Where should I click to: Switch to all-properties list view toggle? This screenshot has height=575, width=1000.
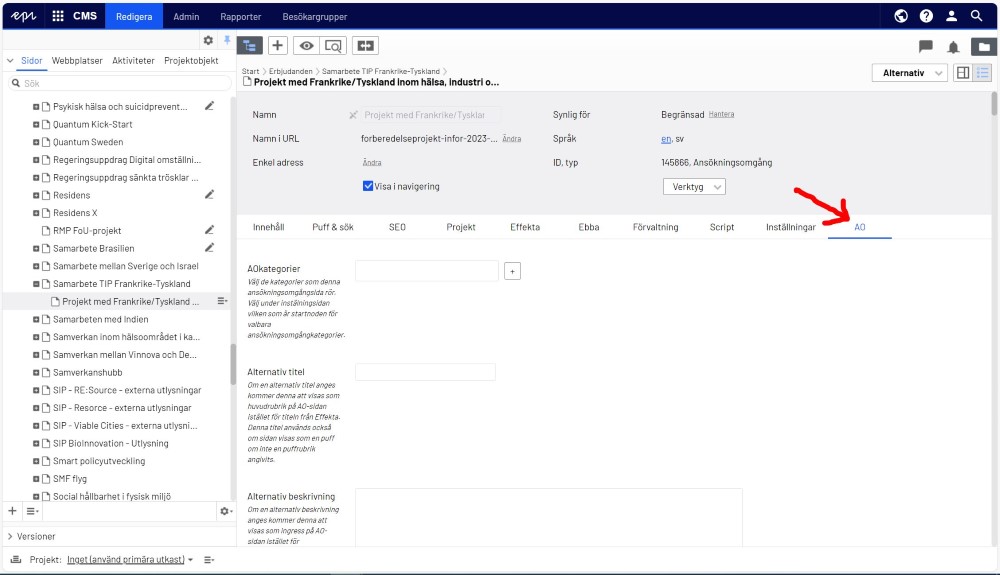pyautogui.click(x=983, y=73)
